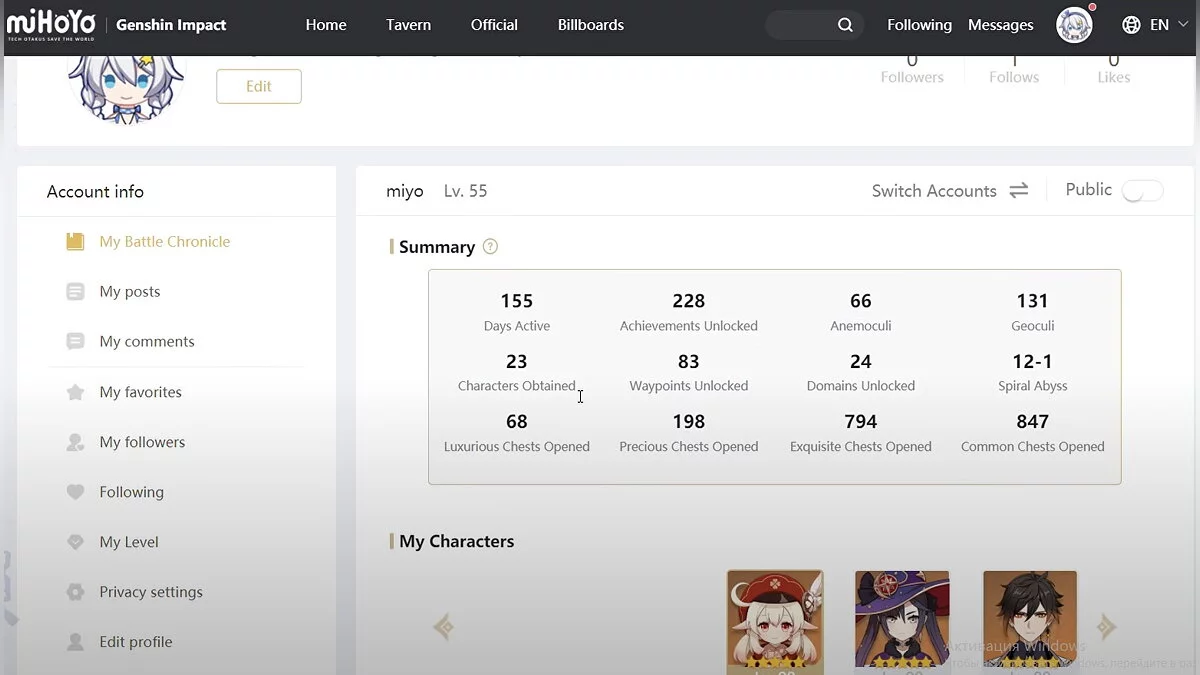
Task: Click the 131 Geoculi stat
Action: (x=1033, y=312)
